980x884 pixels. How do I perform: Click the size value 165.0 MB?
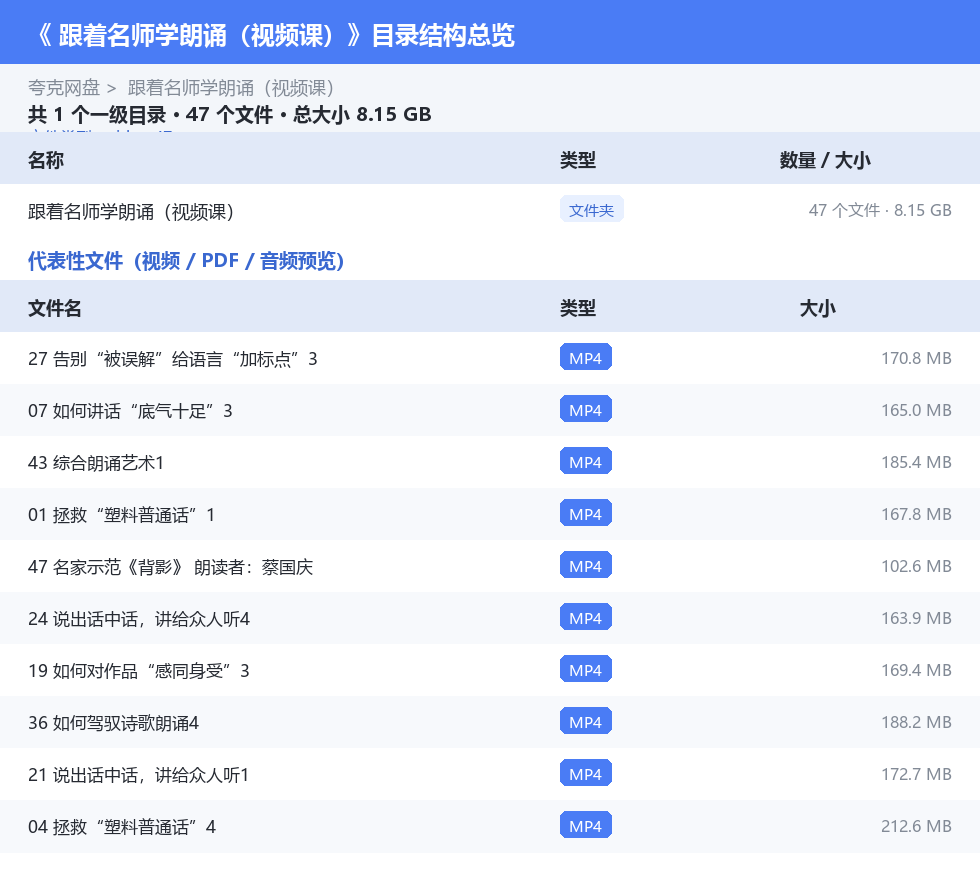(x=916, y=410)
